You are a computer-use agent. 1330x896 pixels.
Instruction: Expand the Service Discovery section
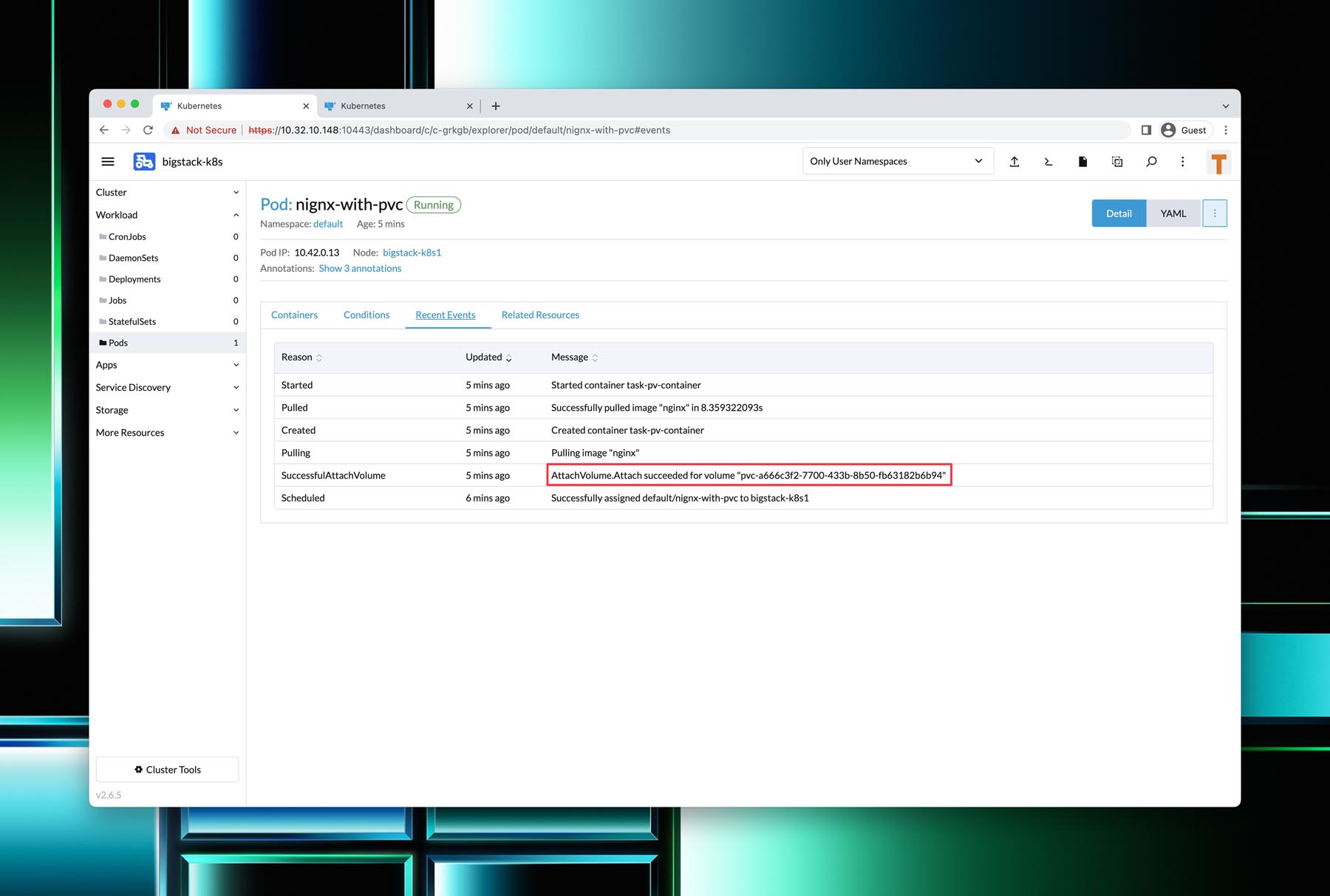tap(167, 388)
